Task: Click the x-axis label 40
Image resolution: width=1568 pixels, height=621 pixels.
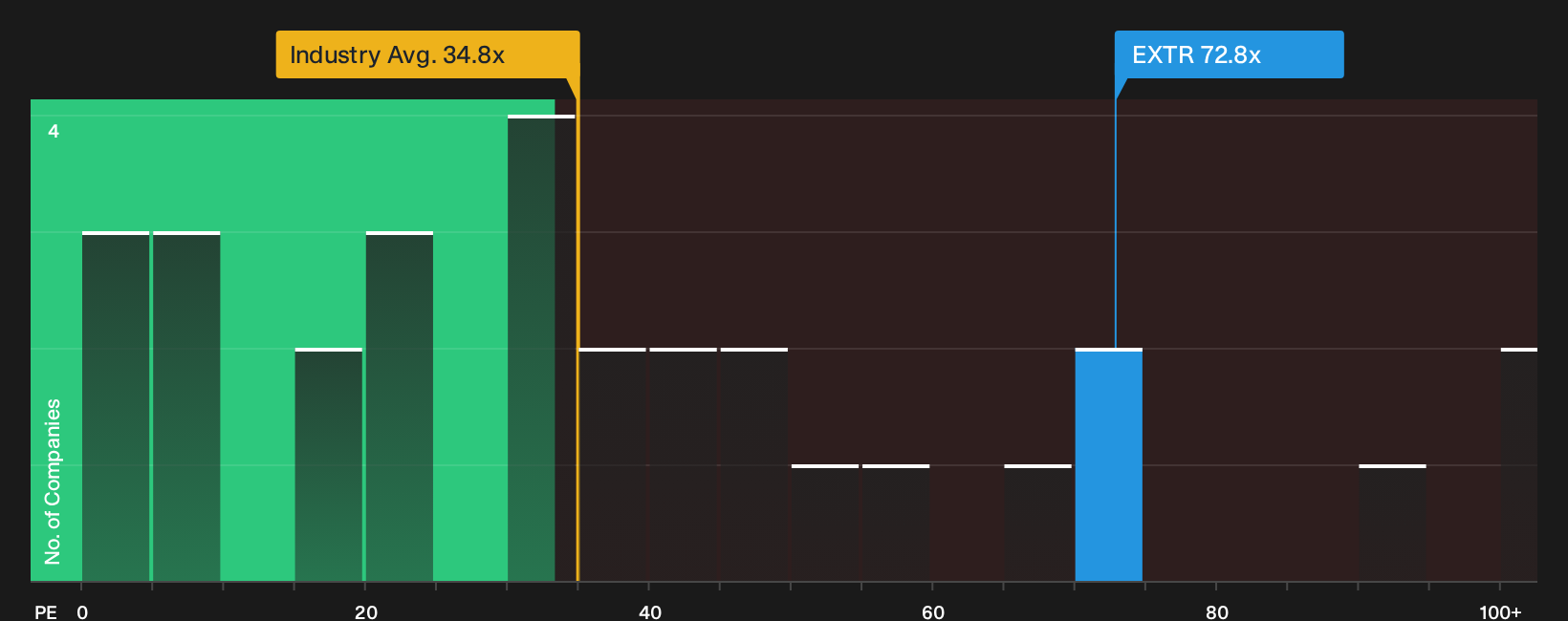Action: pyautogui.click(x=650, y=611)
